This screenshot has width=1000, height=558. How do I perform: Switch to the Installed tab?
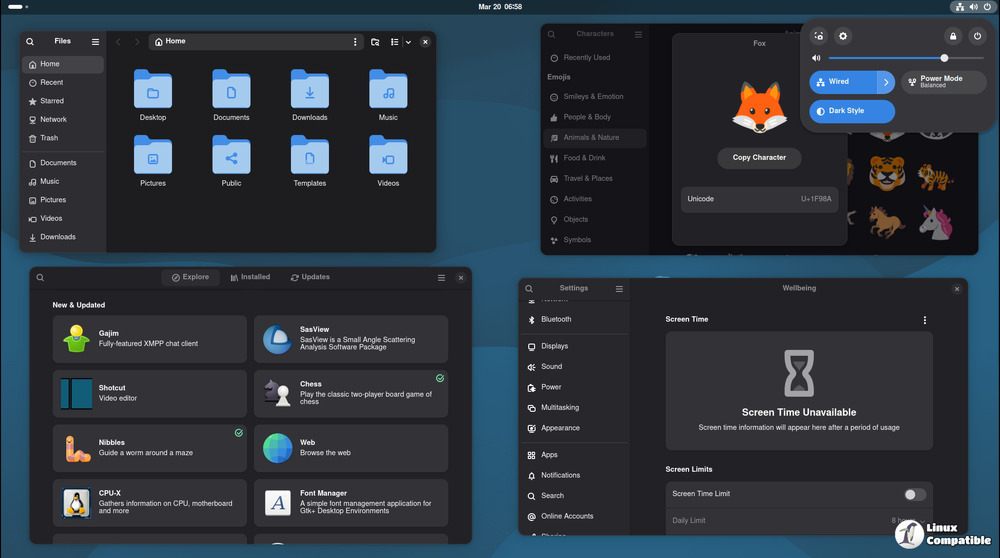250,277
